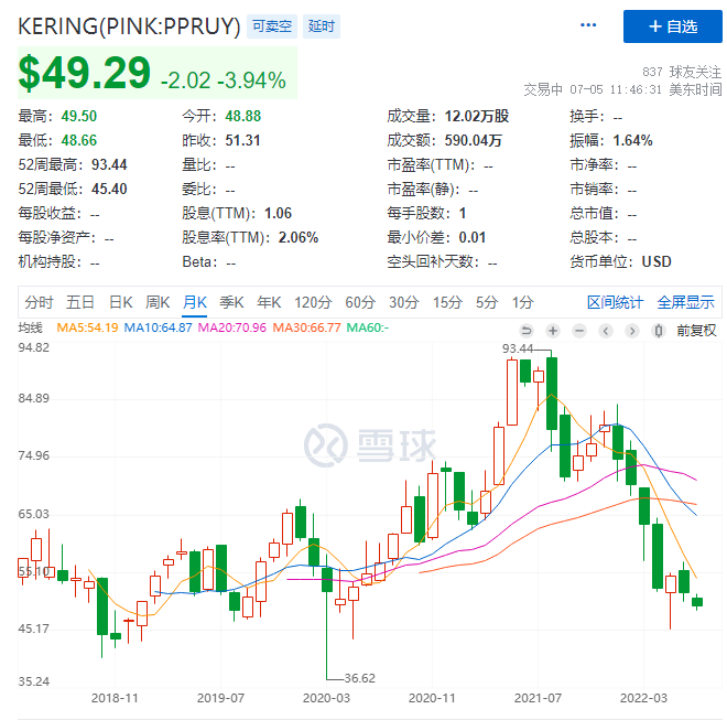This screenshot has height=720, width=727.
Task: Reset the chart view with undo icon
Action: pyautogui.click(x=526, y=331)
